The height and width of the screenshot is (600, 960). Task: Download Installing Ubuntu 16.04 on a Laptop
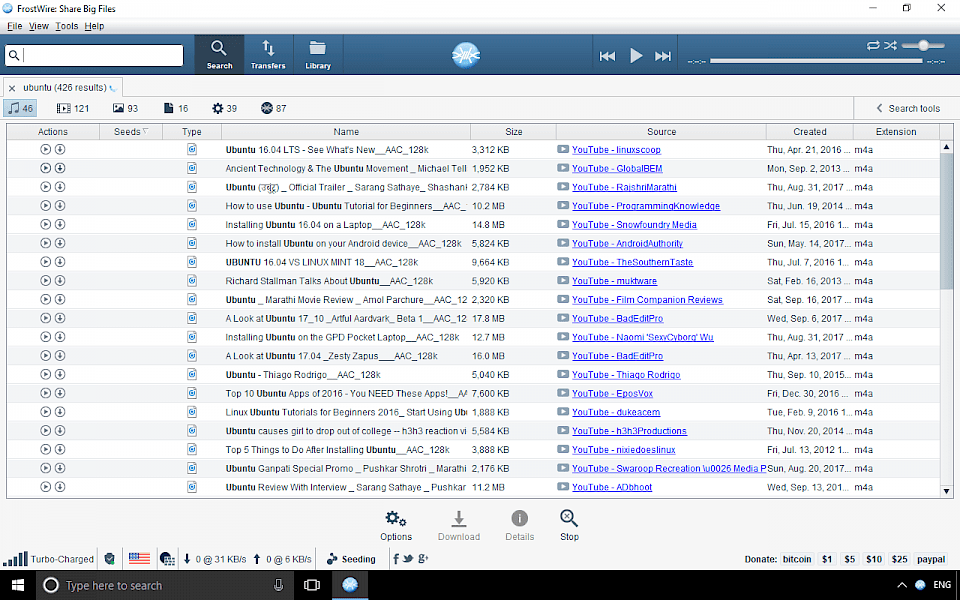point(60,225)
